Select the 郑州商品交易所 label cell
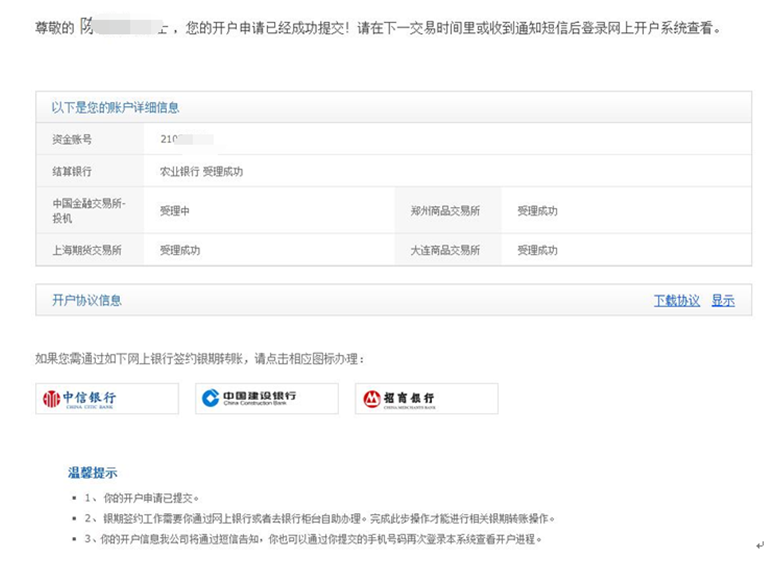The width and height of the screenshot is (768, 573). 445,211
